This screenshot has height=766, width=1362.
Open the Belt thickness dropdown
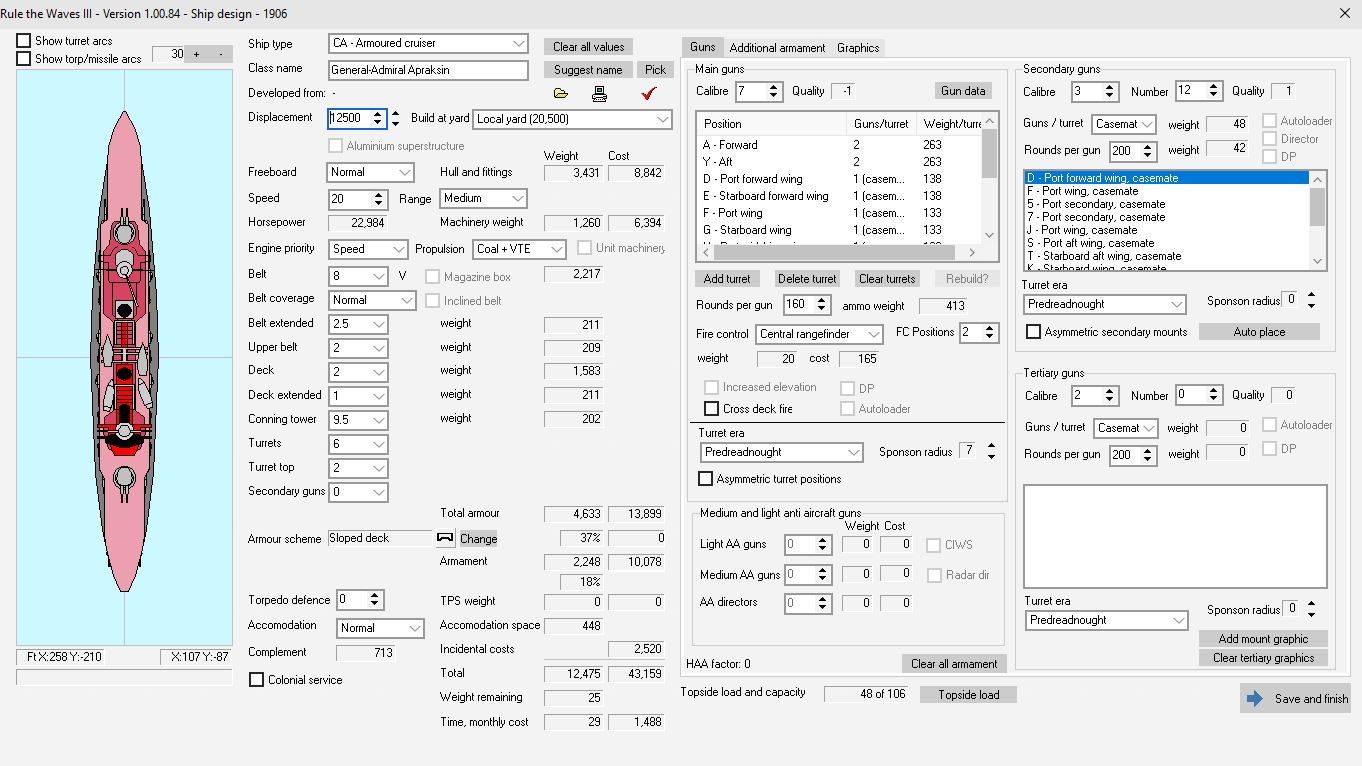click(x=358, y=276)
